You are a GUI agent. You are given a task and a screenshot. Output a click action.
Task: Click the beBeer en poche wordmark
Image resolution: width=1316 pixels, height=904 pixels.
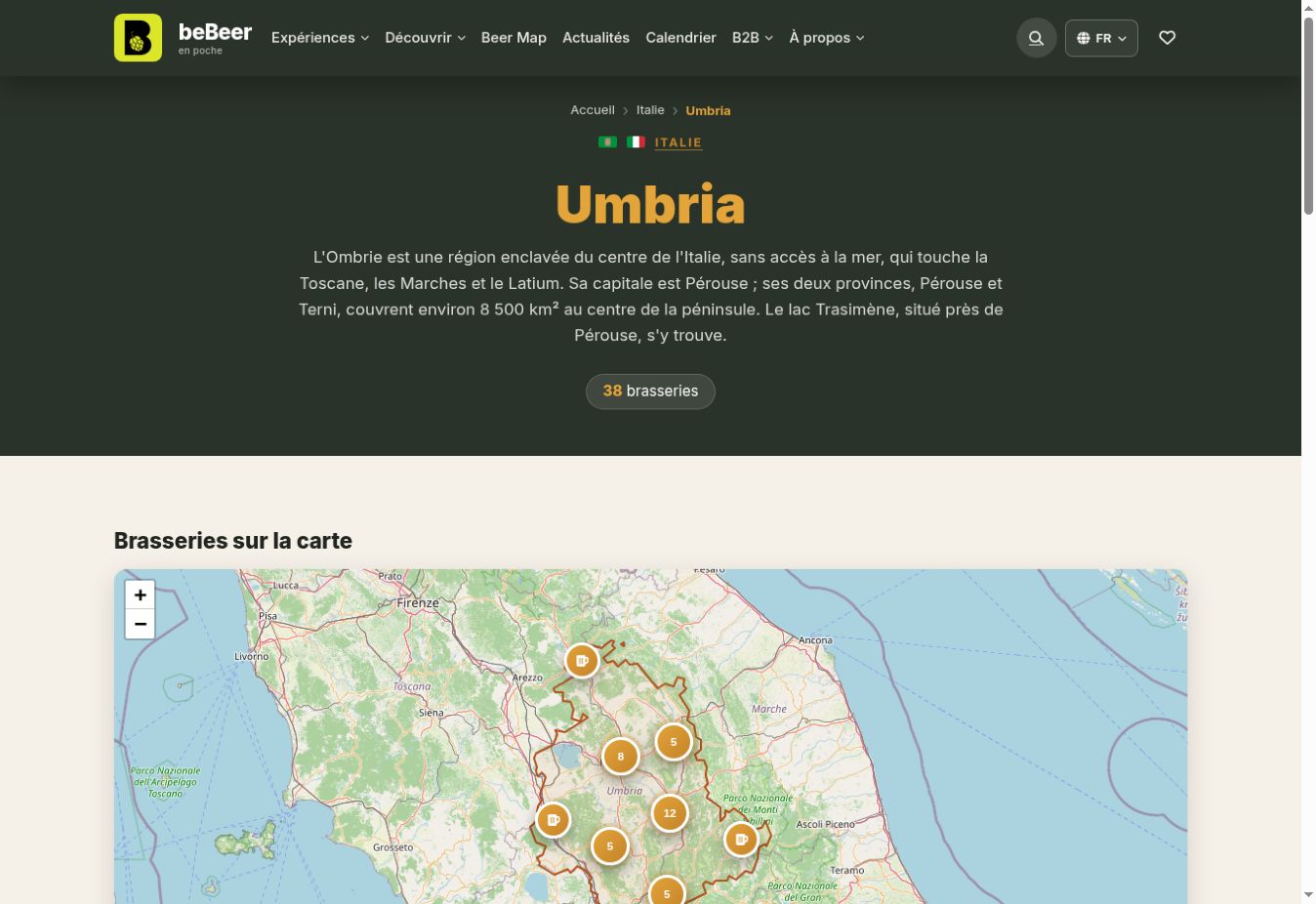point(215,38)
